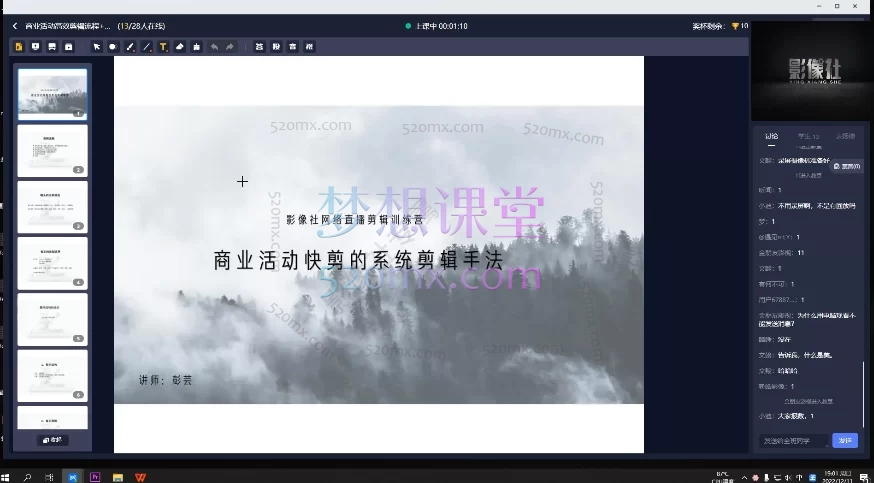Select the text T tool
This screenshot has height=483, width=874.
[x=163, y=47]
